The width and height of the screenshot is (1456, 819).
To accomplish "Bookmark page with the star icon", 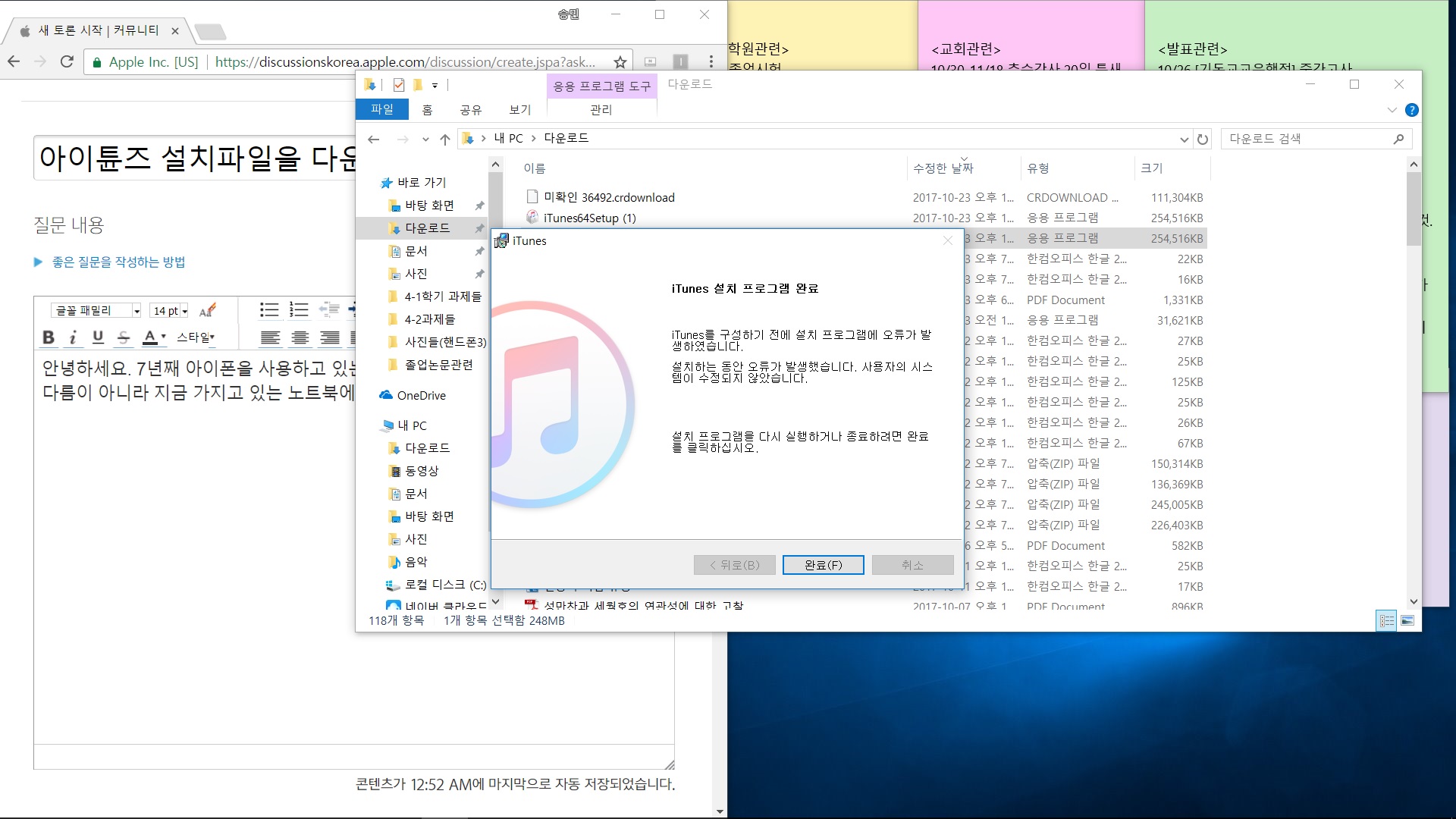I will (x=620, y=62).
